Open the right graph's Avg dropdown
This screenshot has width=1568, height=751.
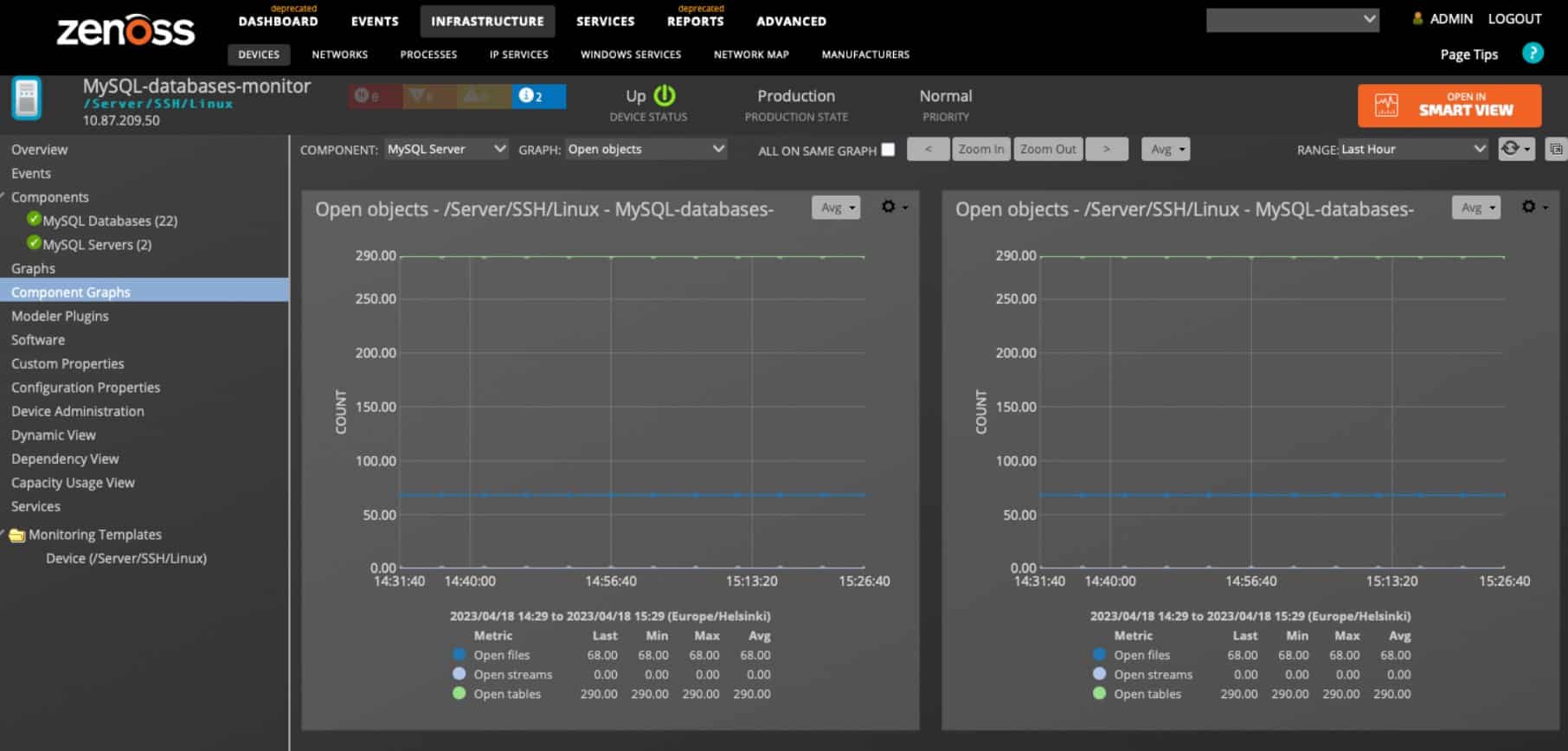click(1476, 208)
